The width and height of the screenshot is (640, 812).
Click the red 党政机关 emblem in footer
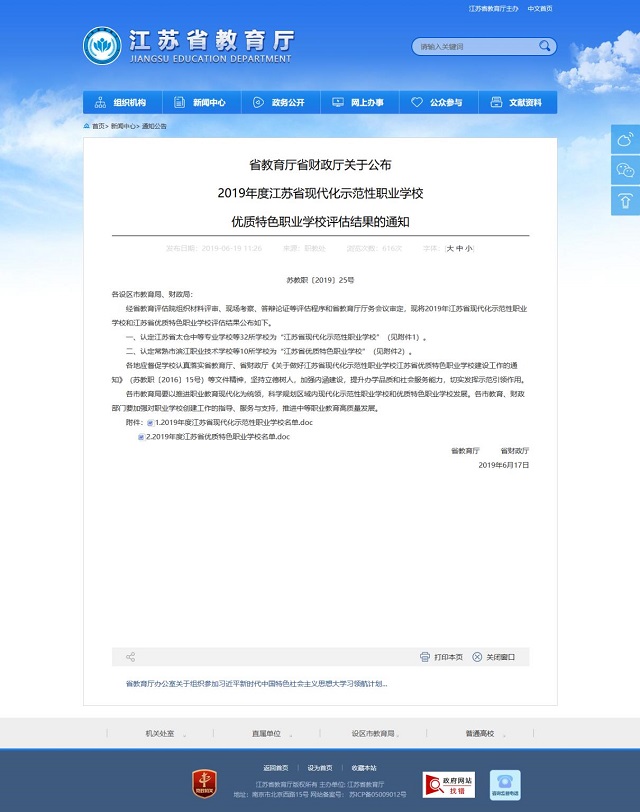coord(205,784)
